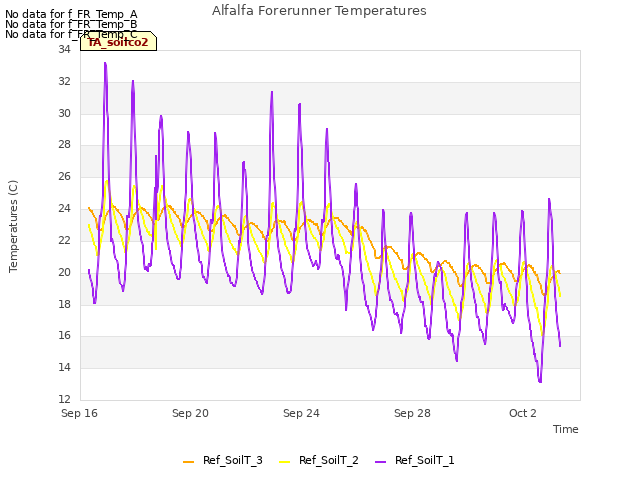
Task: Toggle the Ref_SoilT_3 legend entry
Action: click(x=222, y=460)
